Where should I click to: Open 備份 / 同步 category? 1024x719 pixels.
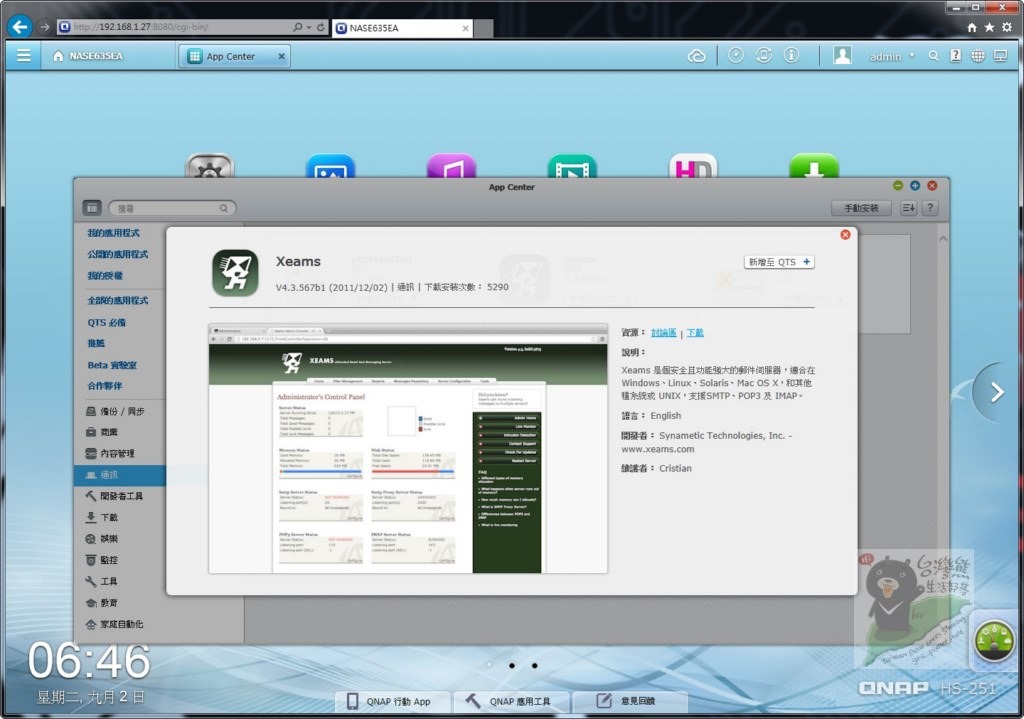coord(115,411)
